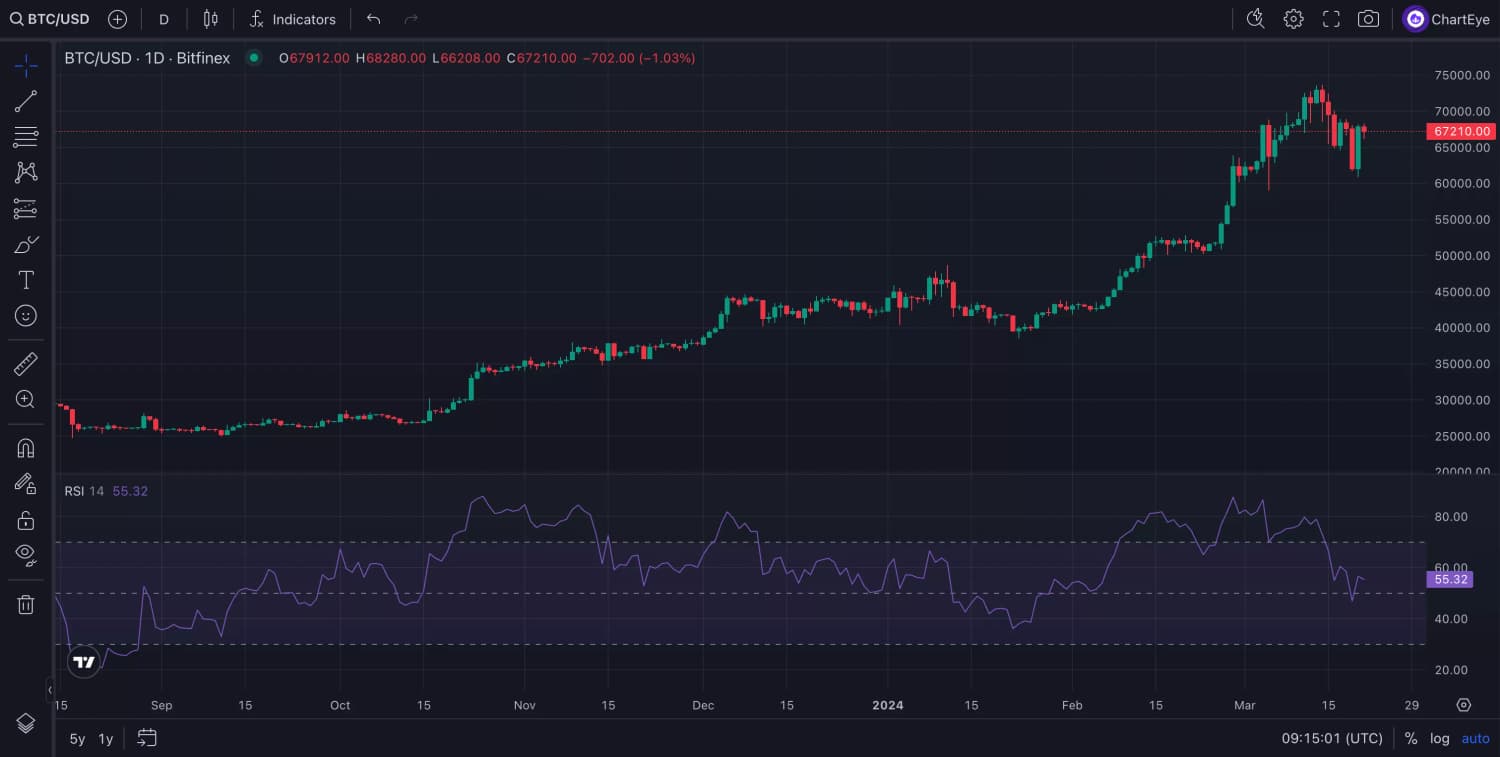Collapse the left drawing toolbar arrow
Screen dimensions: 1500x757
[49, 689]
